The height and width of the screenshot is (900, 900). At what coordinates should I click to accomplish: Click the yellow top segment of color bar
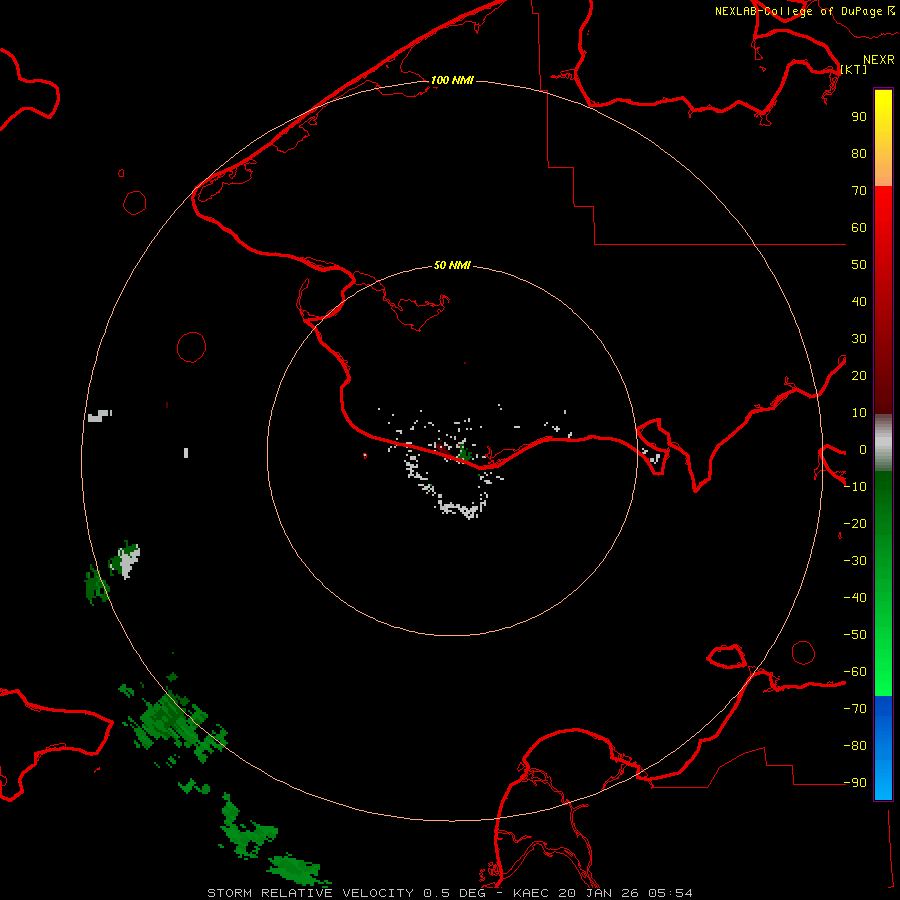point(883,138)
